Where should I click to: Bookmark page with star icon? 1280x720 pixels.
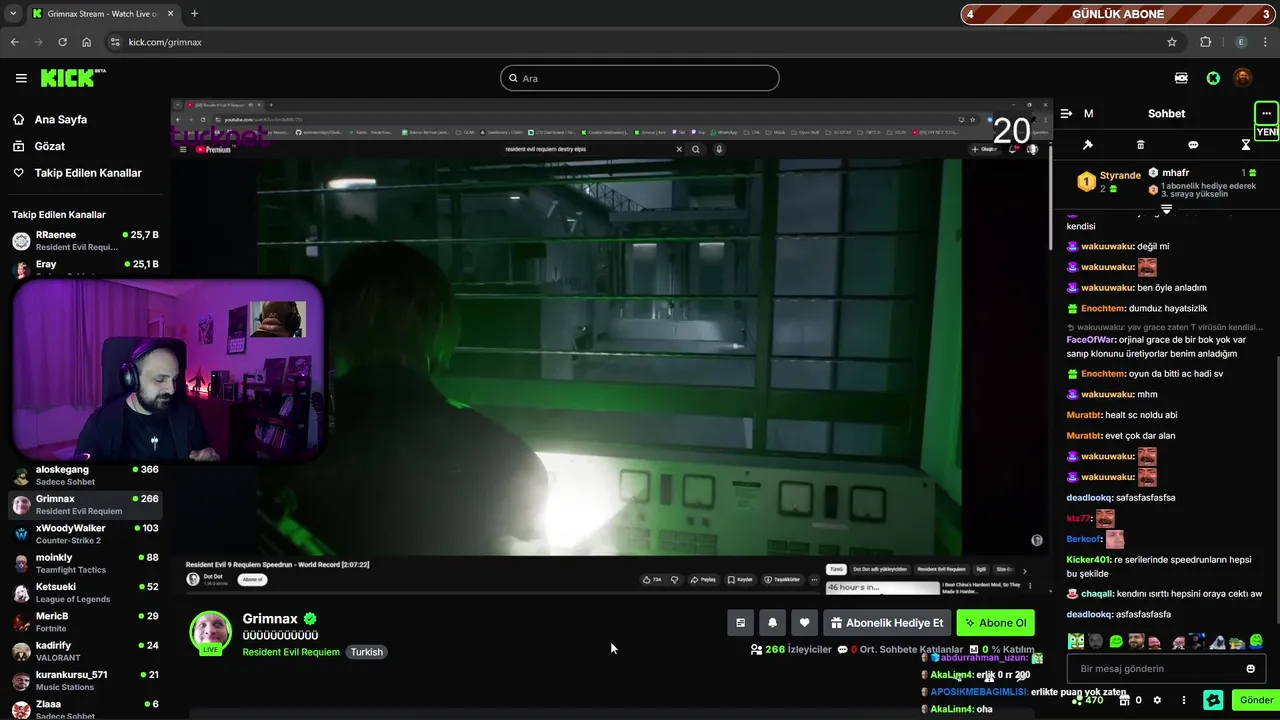[1172, 42]
